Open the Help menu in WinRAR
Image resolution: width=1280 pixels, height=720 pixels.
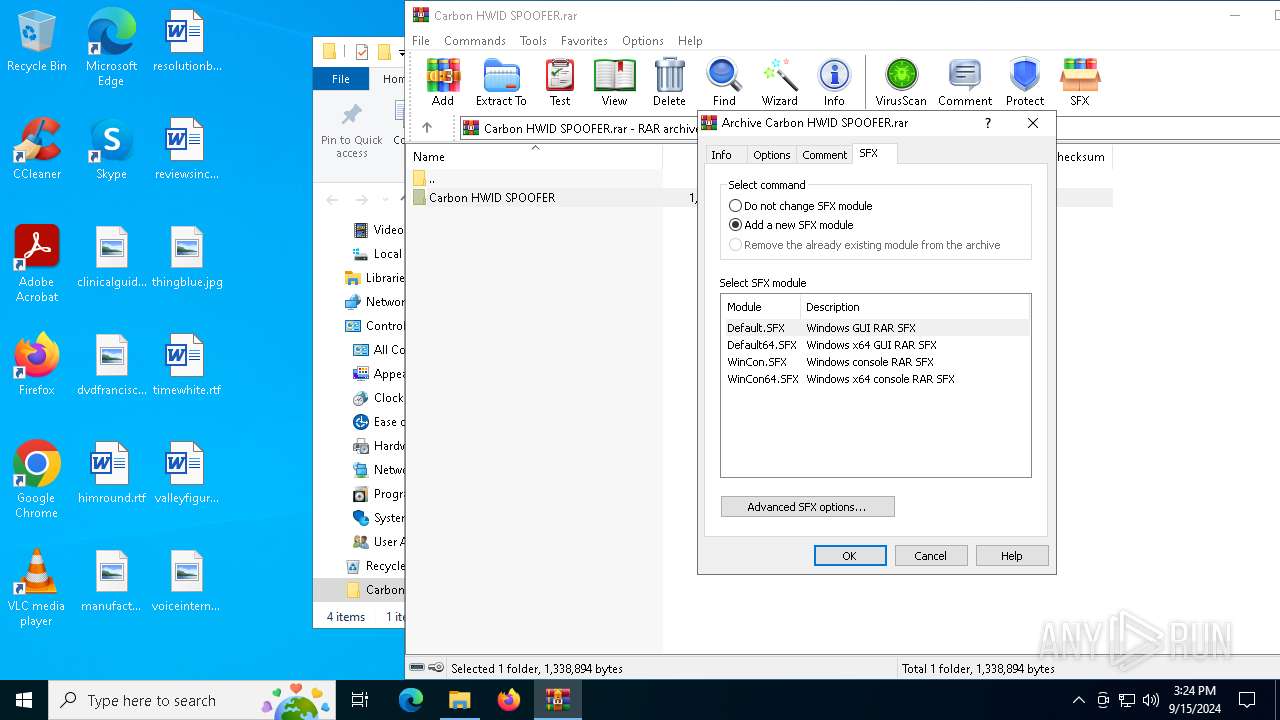coord(690,41)
